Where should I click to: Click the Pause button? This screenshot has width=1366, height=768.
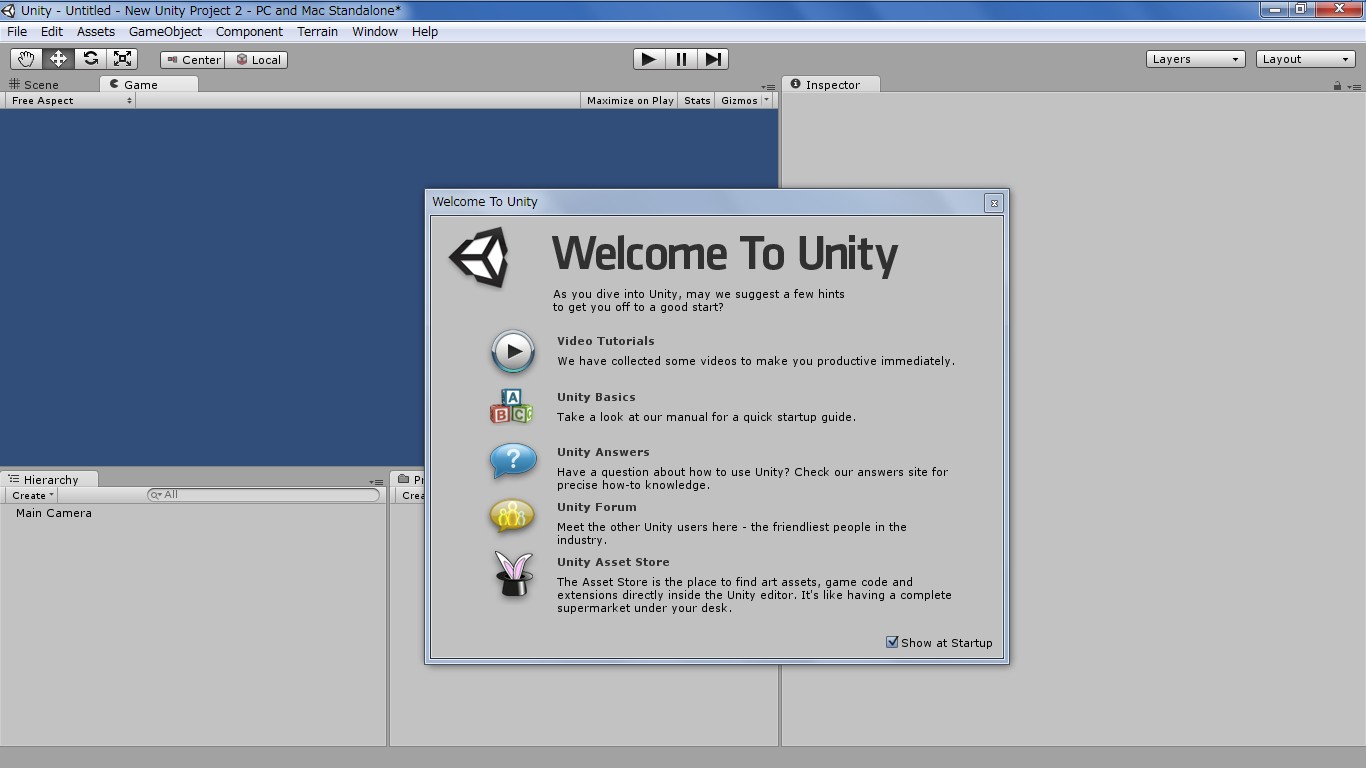tap(681, 59)
